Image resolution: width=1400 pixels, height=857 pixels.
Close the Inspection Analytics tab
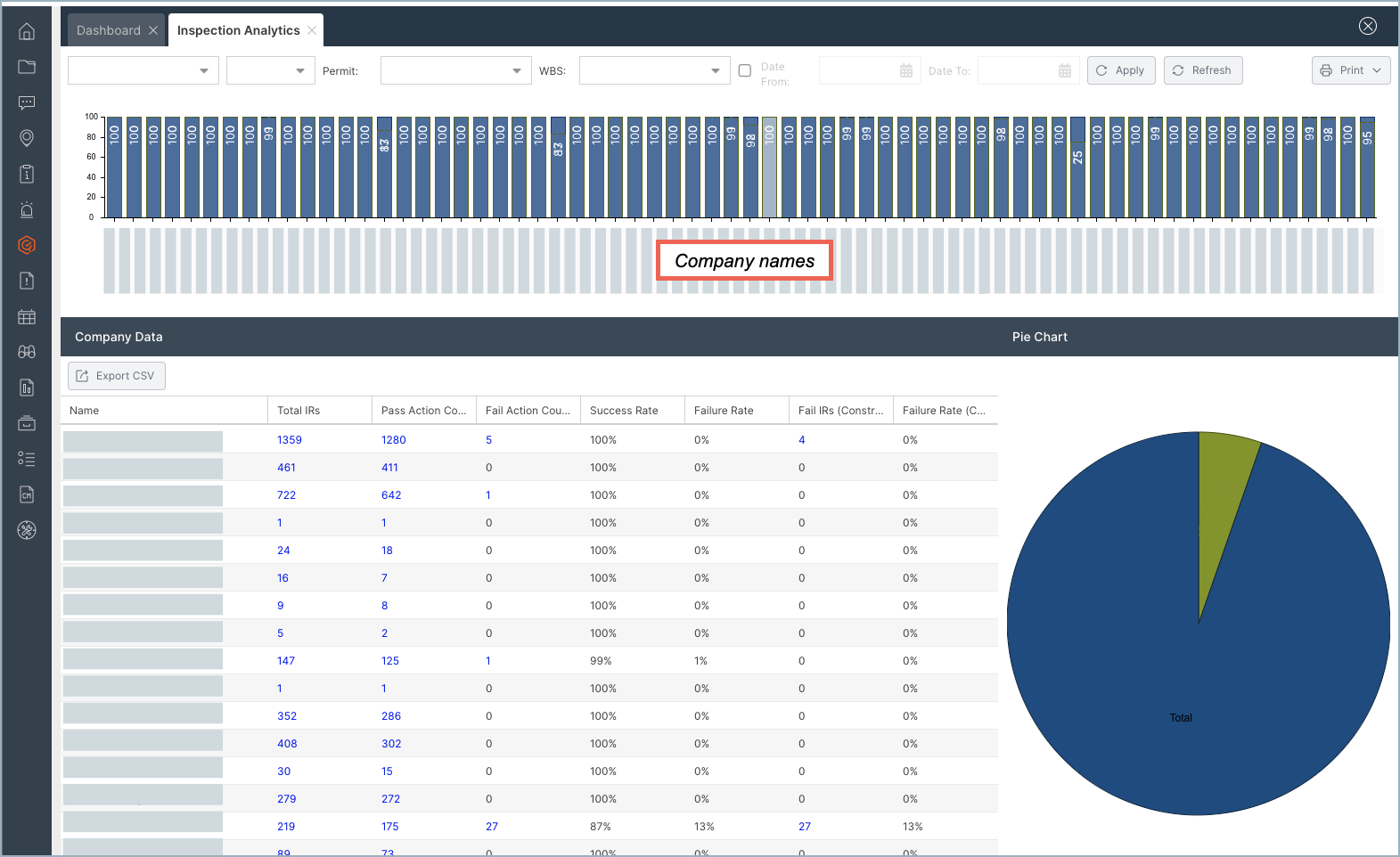click(x=312, y=30)
